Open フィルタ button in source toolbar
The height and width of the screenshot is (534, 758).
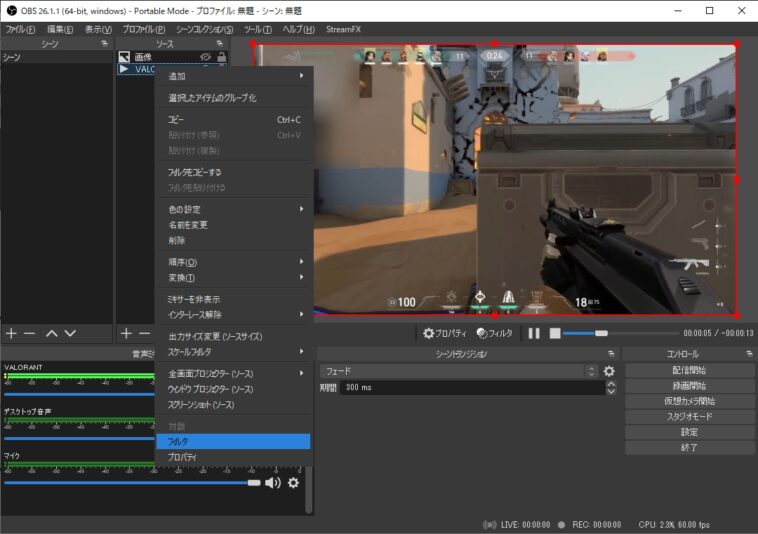click(494, 333)
